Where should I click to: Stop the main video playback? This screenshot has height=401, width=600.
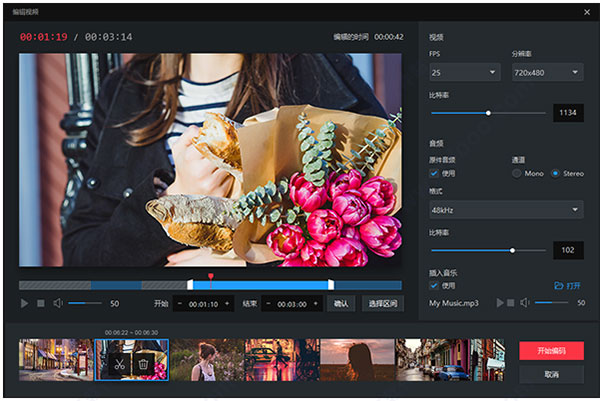pos(41,303)
